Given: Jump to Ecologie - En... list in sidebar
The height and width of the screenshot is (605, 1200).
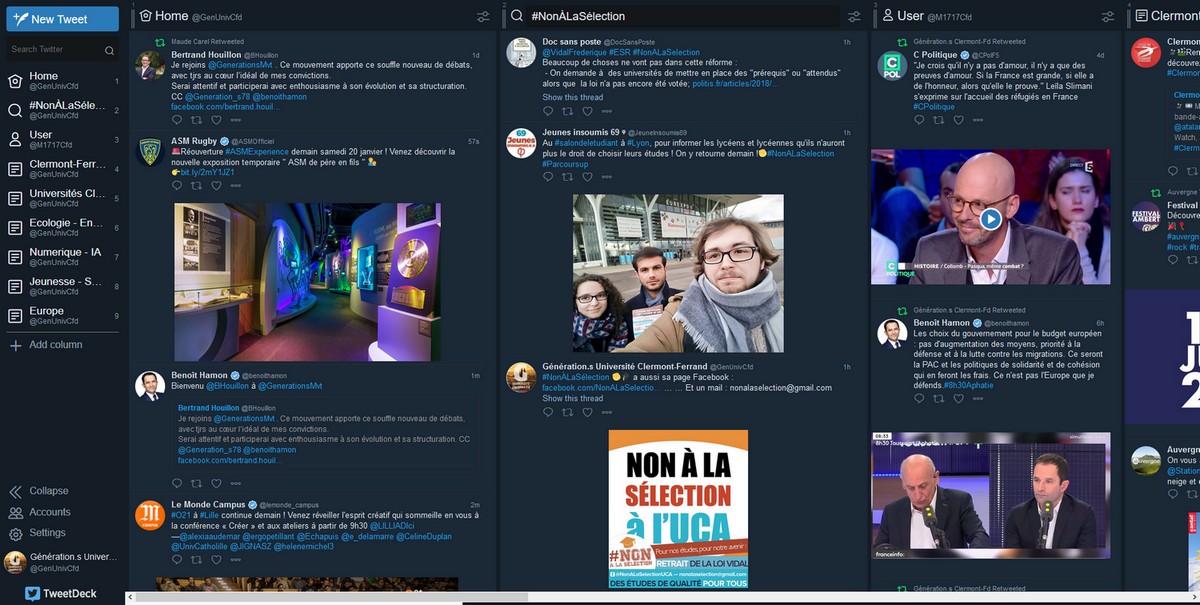Looking at the screenshot, I should pyautogui.click(x=62, y=227).
